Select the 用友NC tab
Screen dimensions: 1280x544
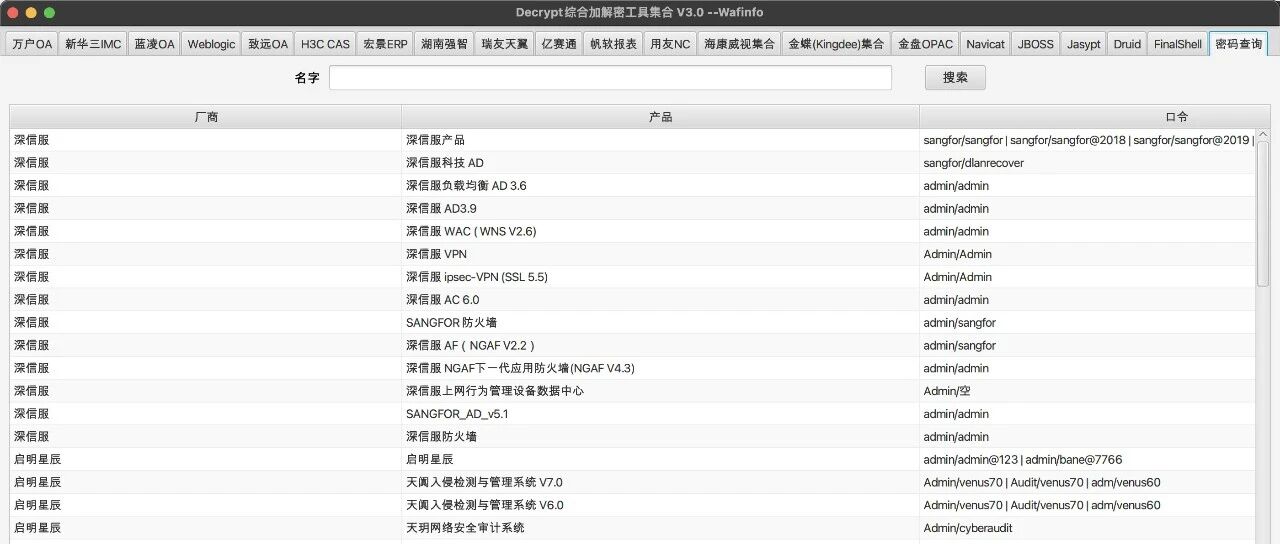[670, 44]
